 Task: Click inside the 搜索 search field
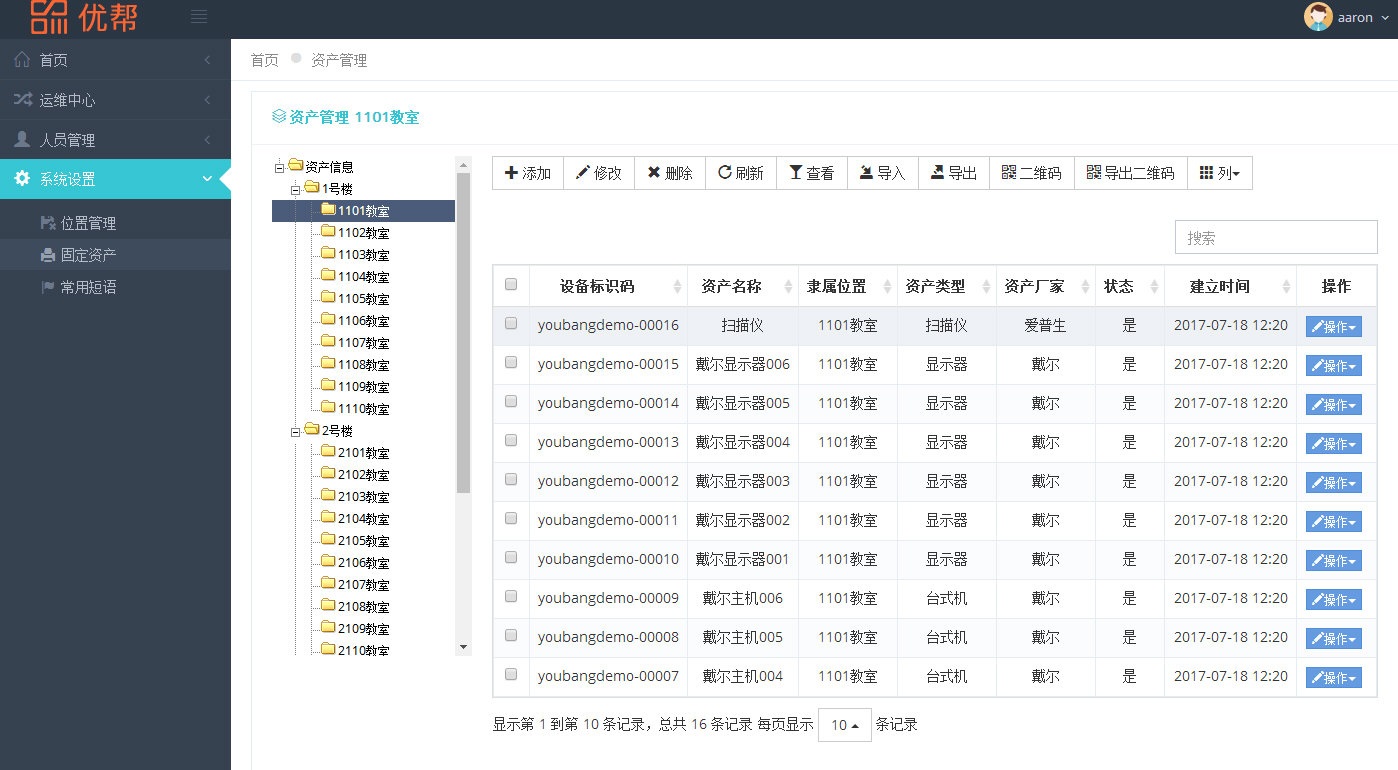[1275, 237]
